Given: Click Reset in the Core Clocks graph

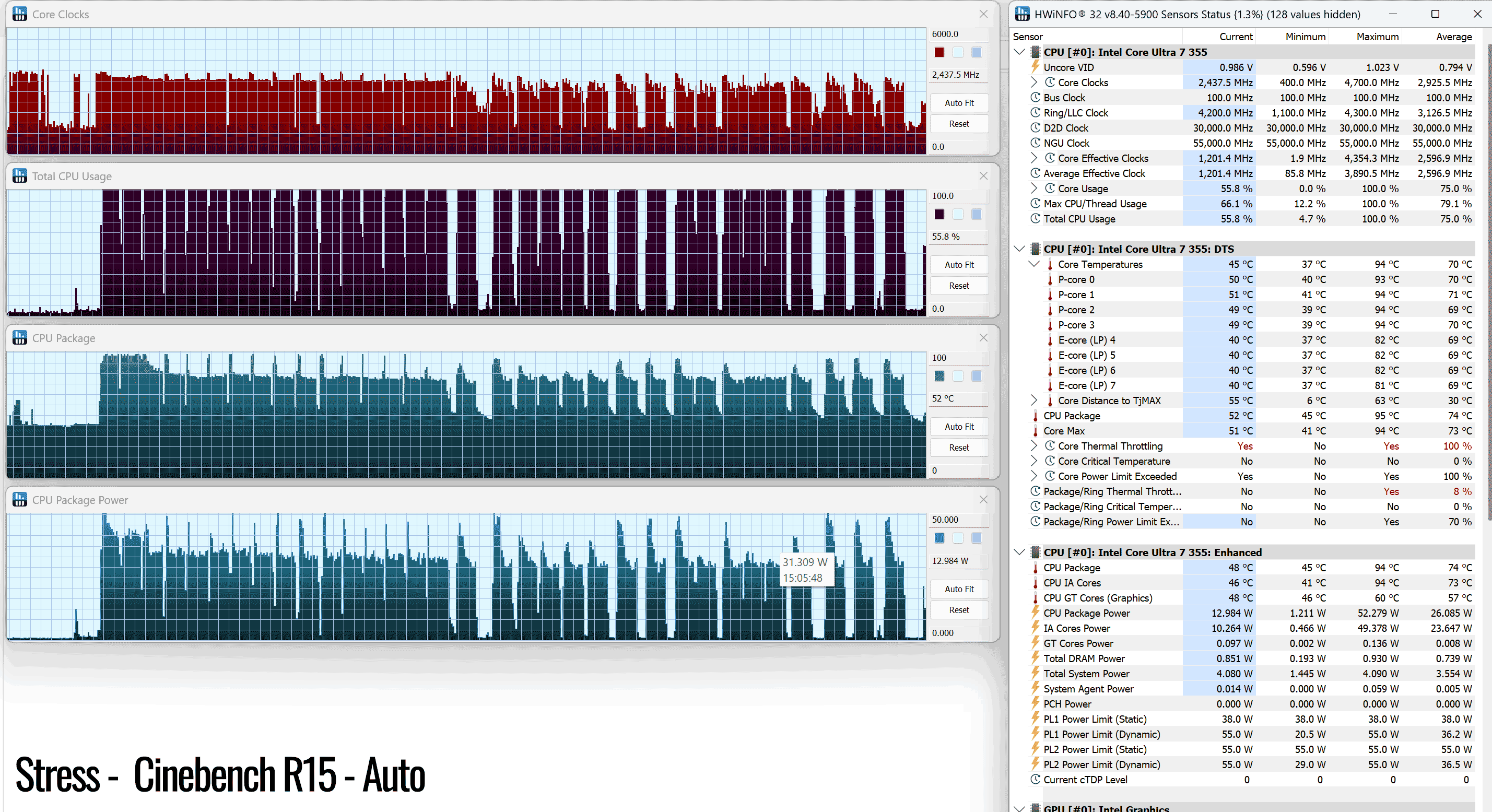Looking at the screenshot, I should [959, 123].
